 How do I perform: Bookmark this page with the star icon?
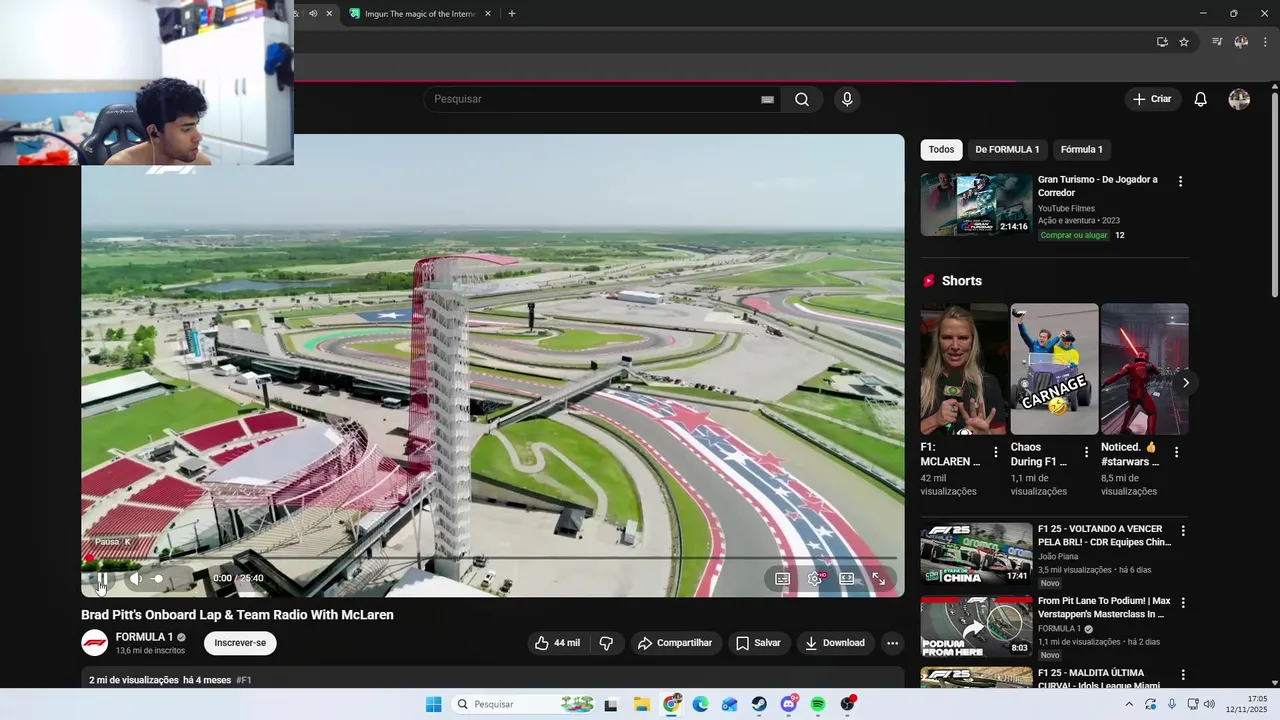(1184, 42)
